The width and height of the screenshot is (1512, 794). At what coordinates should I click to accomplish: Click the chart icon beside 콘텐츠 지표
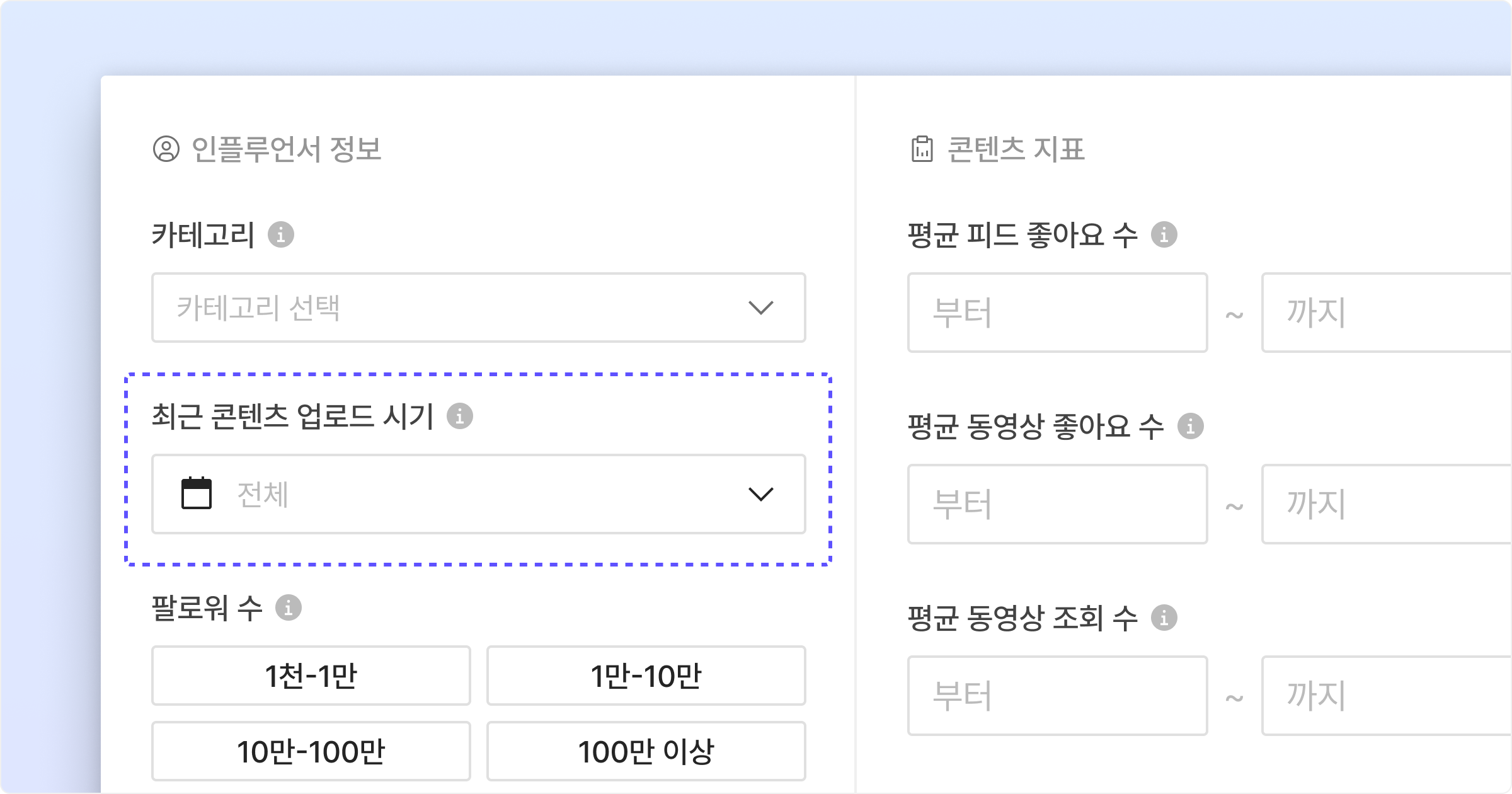(x=922, y=149)
